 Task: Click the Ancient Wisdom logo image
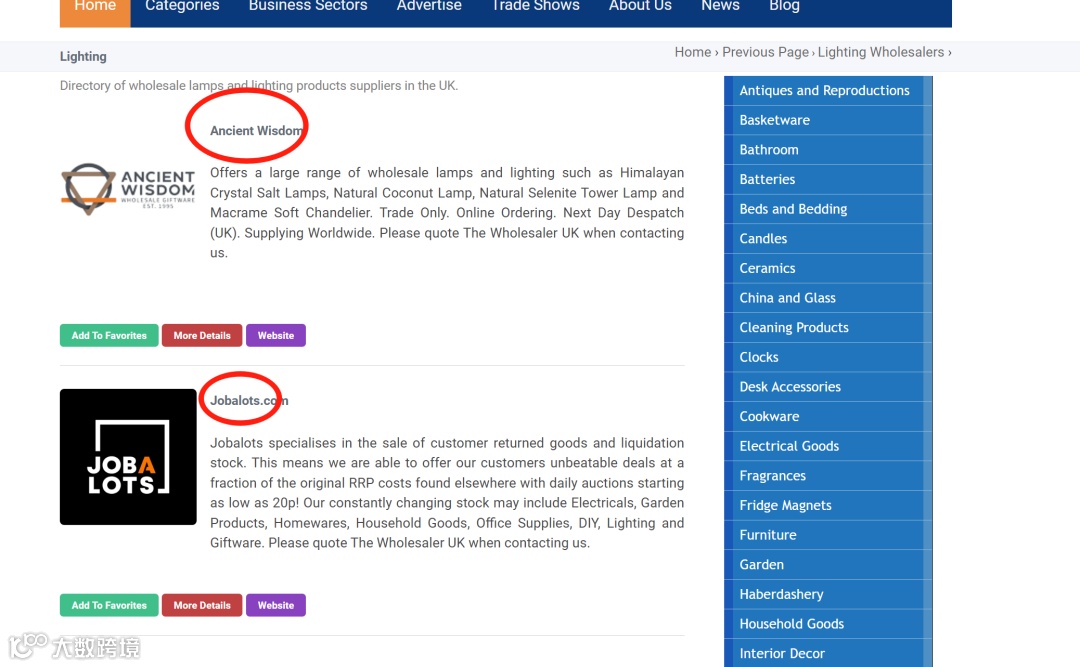(128, 189)
